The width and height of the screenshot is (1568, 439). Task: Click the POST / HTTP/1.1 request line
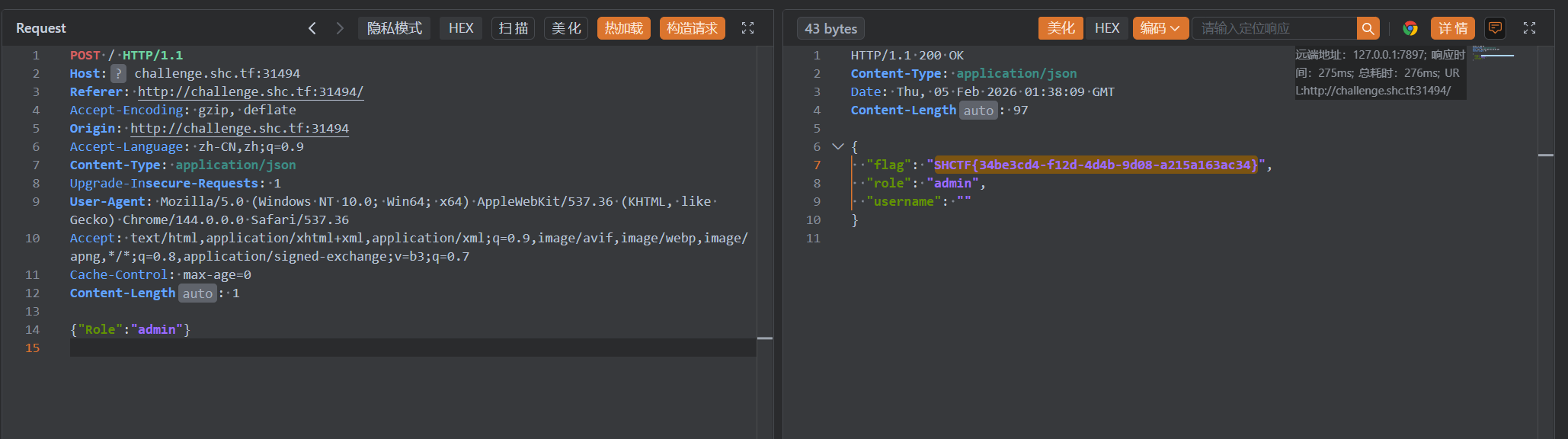click(x=126, y=55)
